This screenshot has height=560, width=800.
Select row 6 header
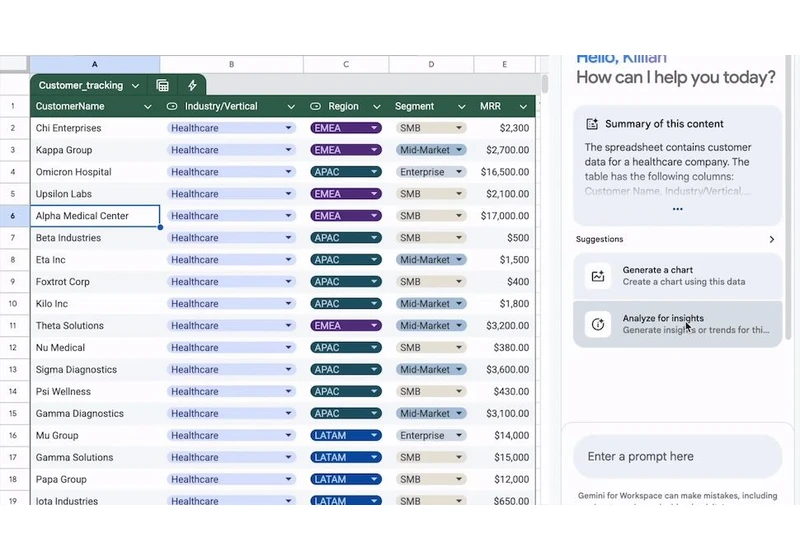[x=13, y=216]
